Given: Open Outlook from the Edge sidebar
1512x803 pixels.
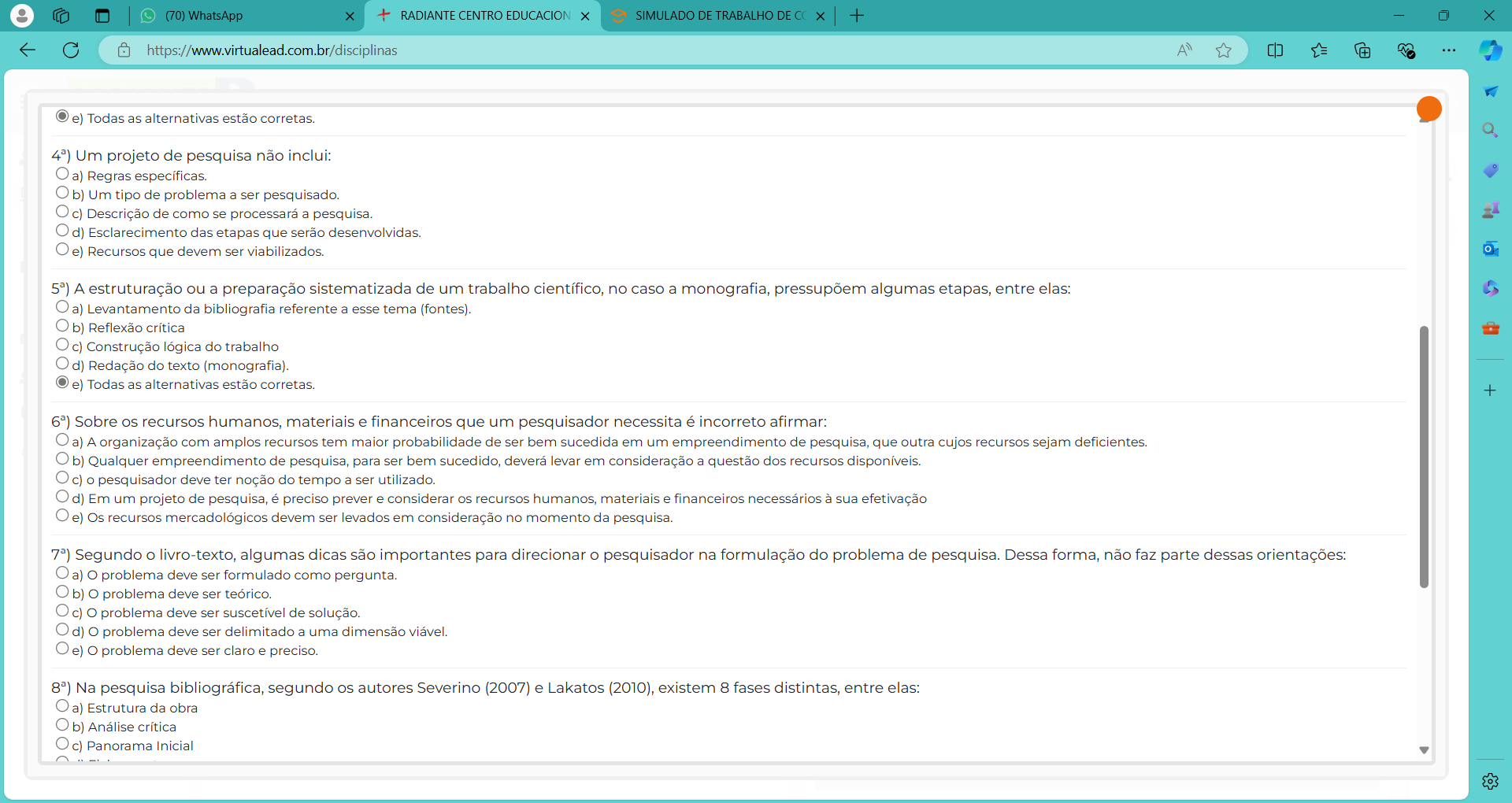Looking at the screenshot, I should pyautogui.click(x=1490, y=249).
